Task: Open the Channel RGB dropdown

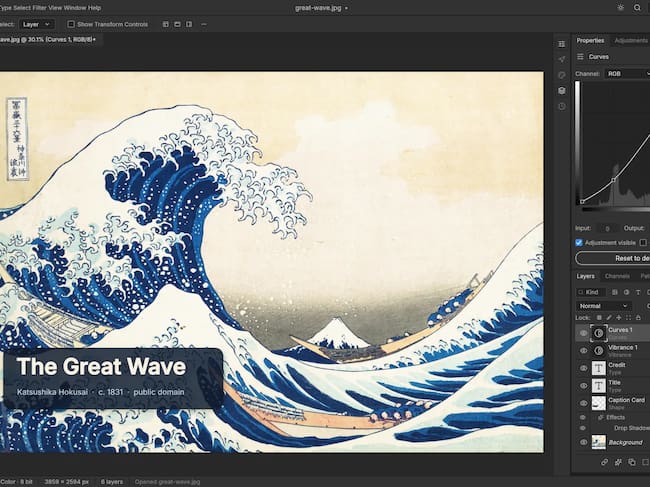Action: (627, 74)
